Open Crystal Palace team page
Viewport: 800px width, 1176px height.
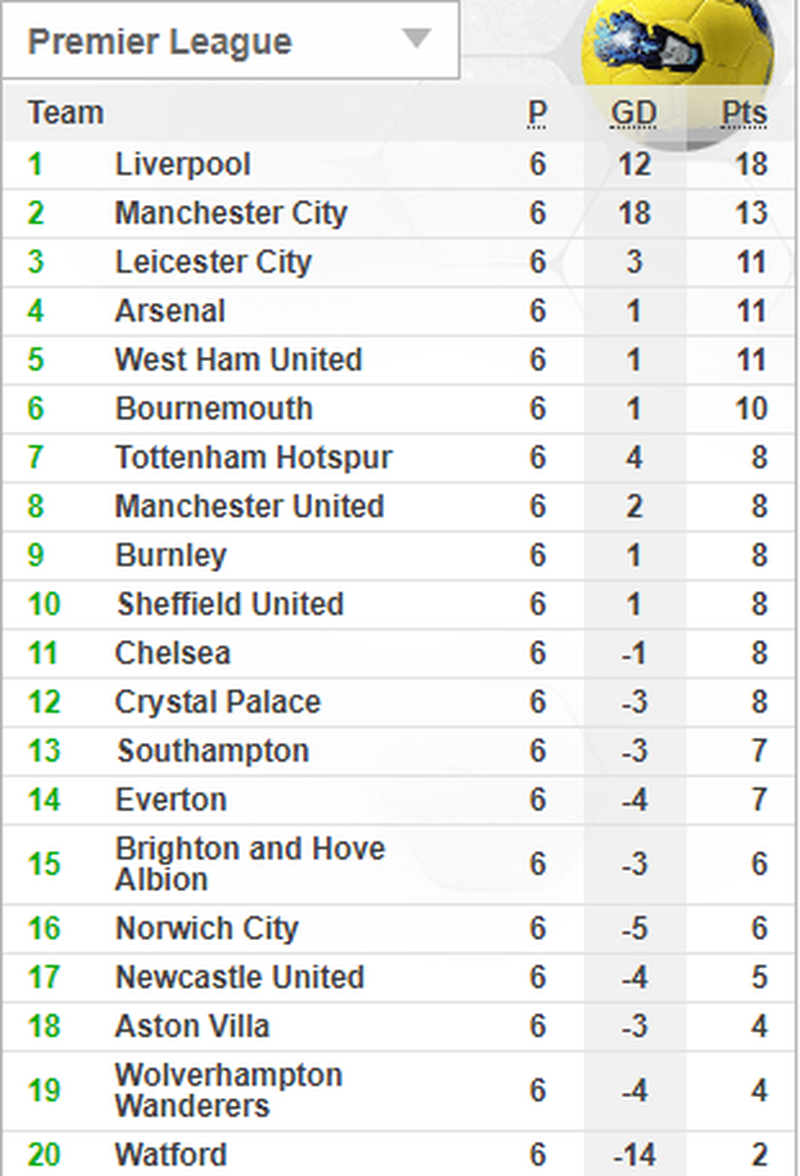tap(218, 702)
